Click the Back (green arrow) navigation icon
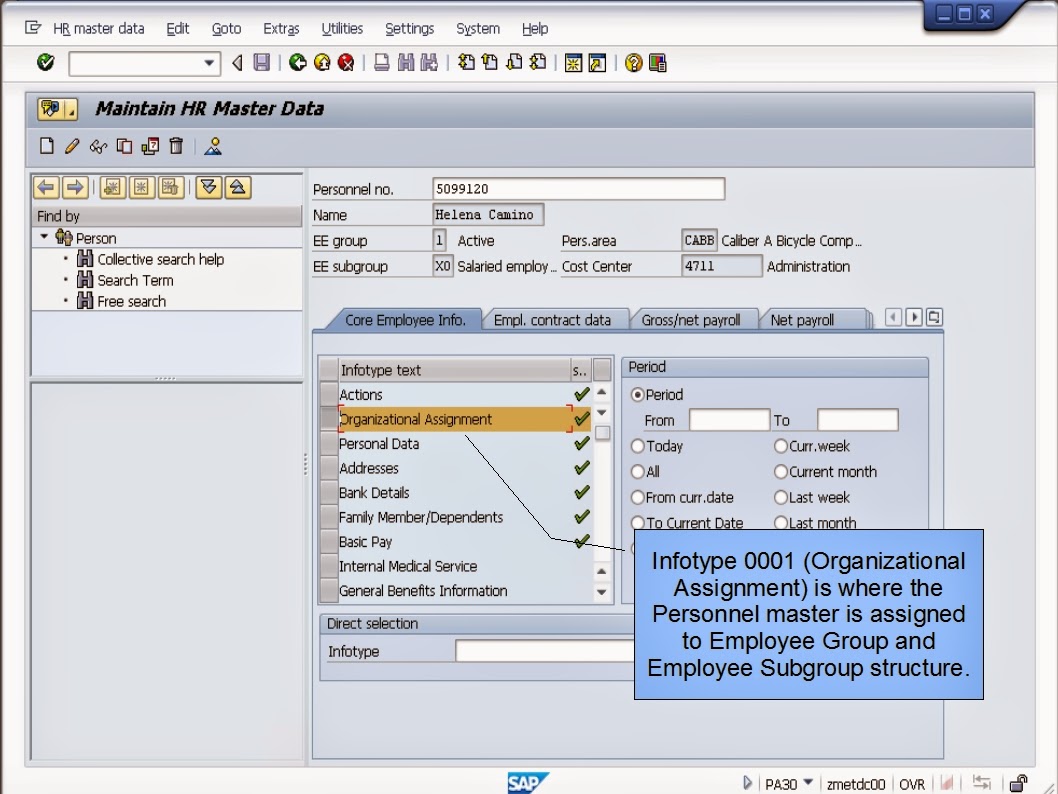 tap(296, 62)
